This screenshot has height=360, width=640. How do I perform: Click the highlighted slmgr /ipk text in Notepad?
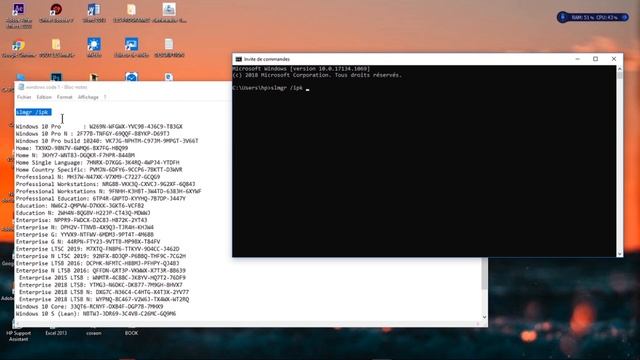point(33,112)
